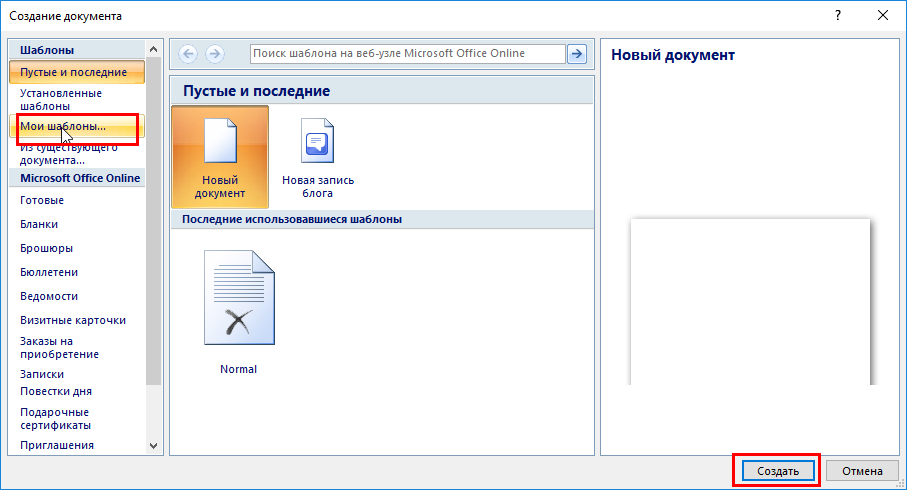
Task: Open Мои шаблоны... category
Action: tap(63, 126)
